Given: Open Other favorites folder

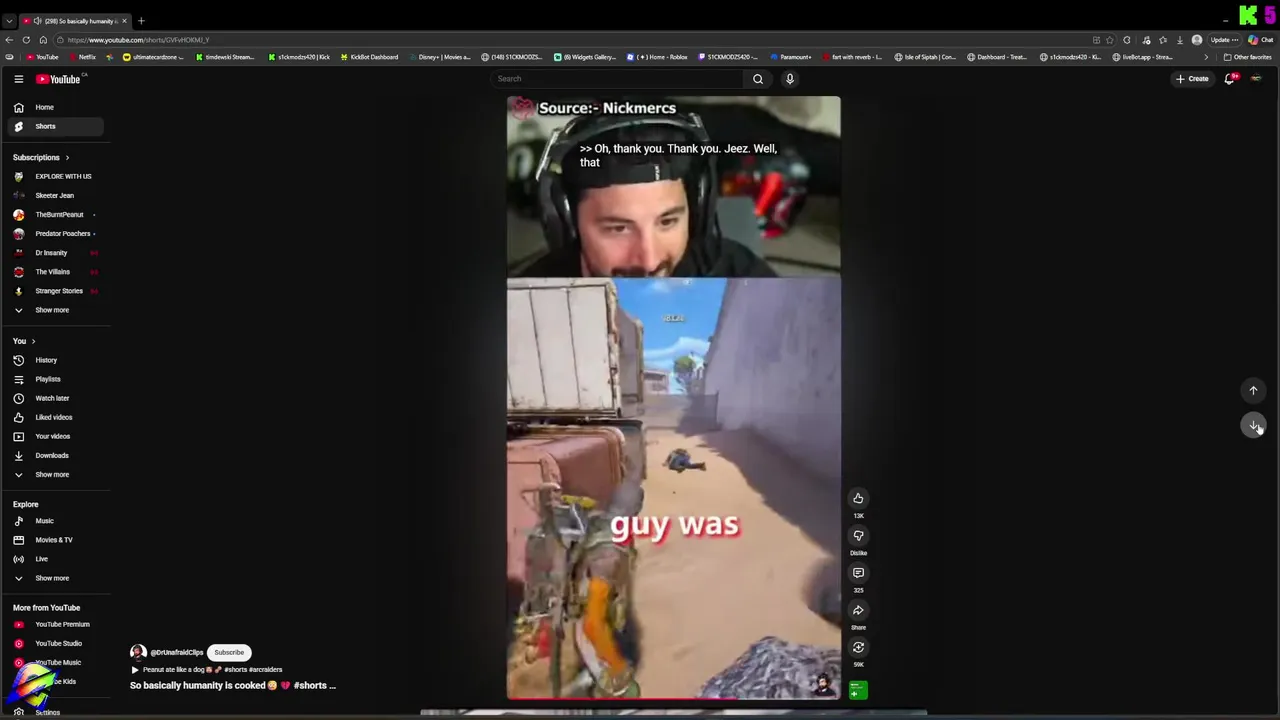Looking at the screenshot, I should 1247,57.
